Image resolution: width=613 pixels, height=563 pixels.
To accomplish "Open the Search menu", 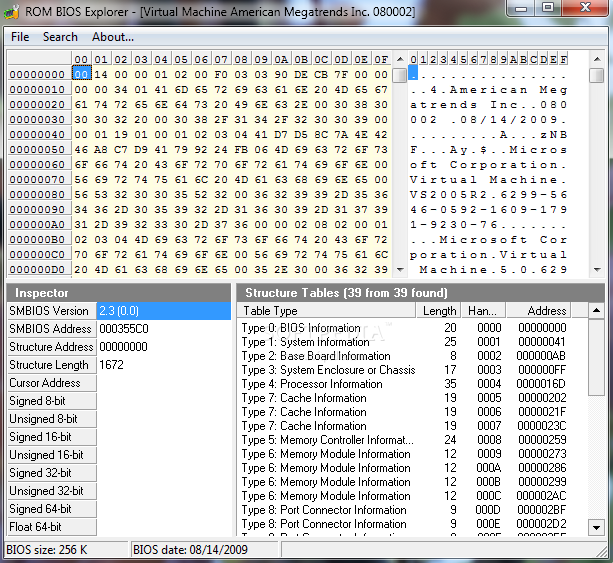I will (60, 37).
